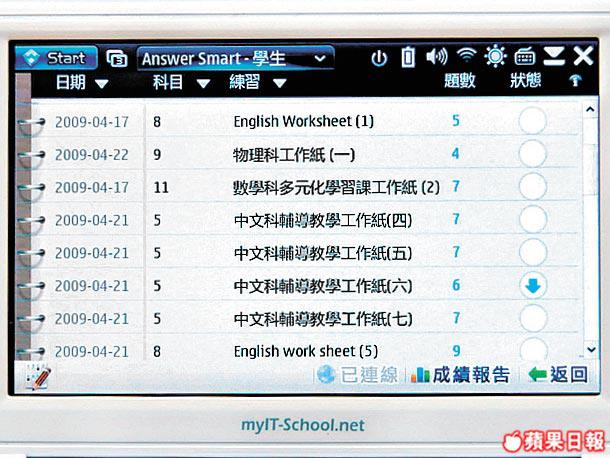The height and width of the screenshot is (458, 610).
Task: Select status circle for English work sheet (5)
Action: pyautogui.click(x=533, y=349)
